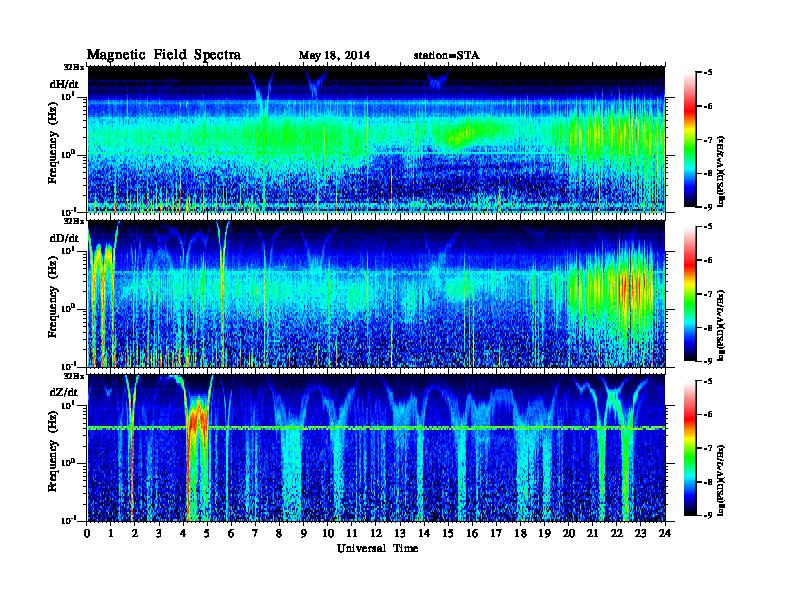792x612 pixels.
Task: Click the "-9" tick on the dH/dt color bar
Action: click(x=708, y=207)
